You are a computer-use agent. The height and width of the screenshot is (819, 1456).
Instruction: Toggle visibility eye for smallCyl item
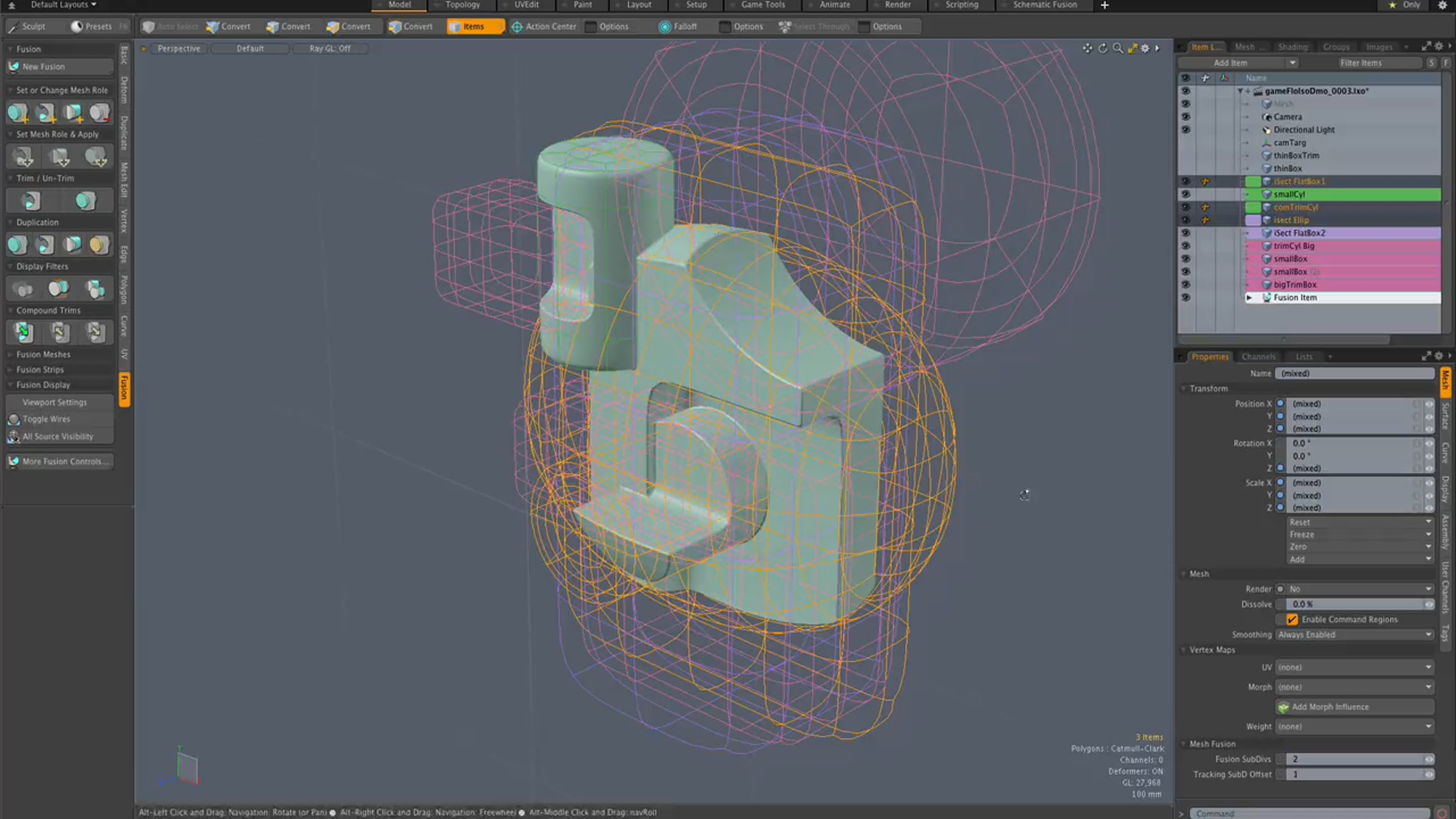tap(1185, 194)
